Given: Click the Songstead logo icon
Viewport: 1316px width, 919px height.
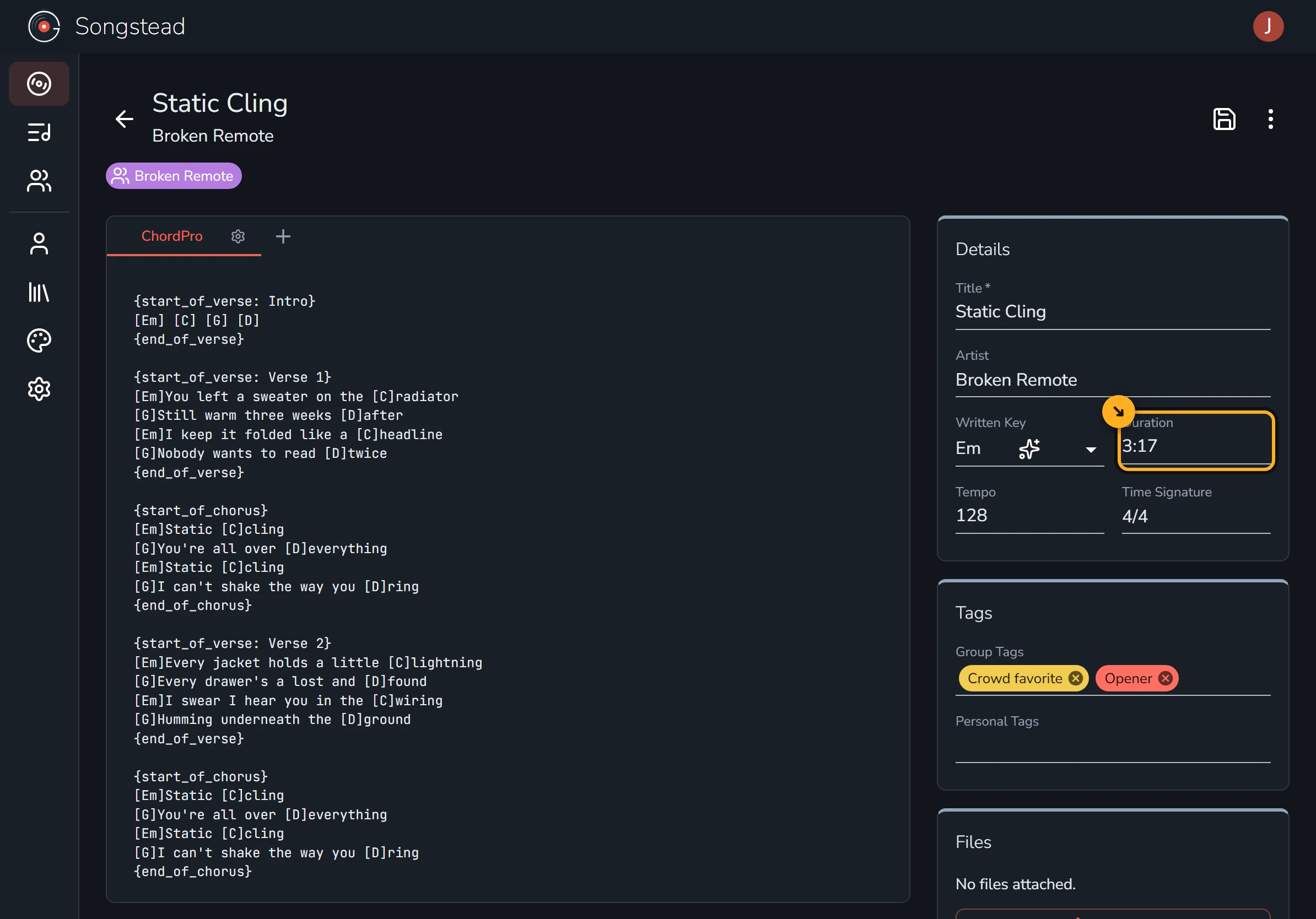Looking at the screenshot, I should [x=44, y=26].
